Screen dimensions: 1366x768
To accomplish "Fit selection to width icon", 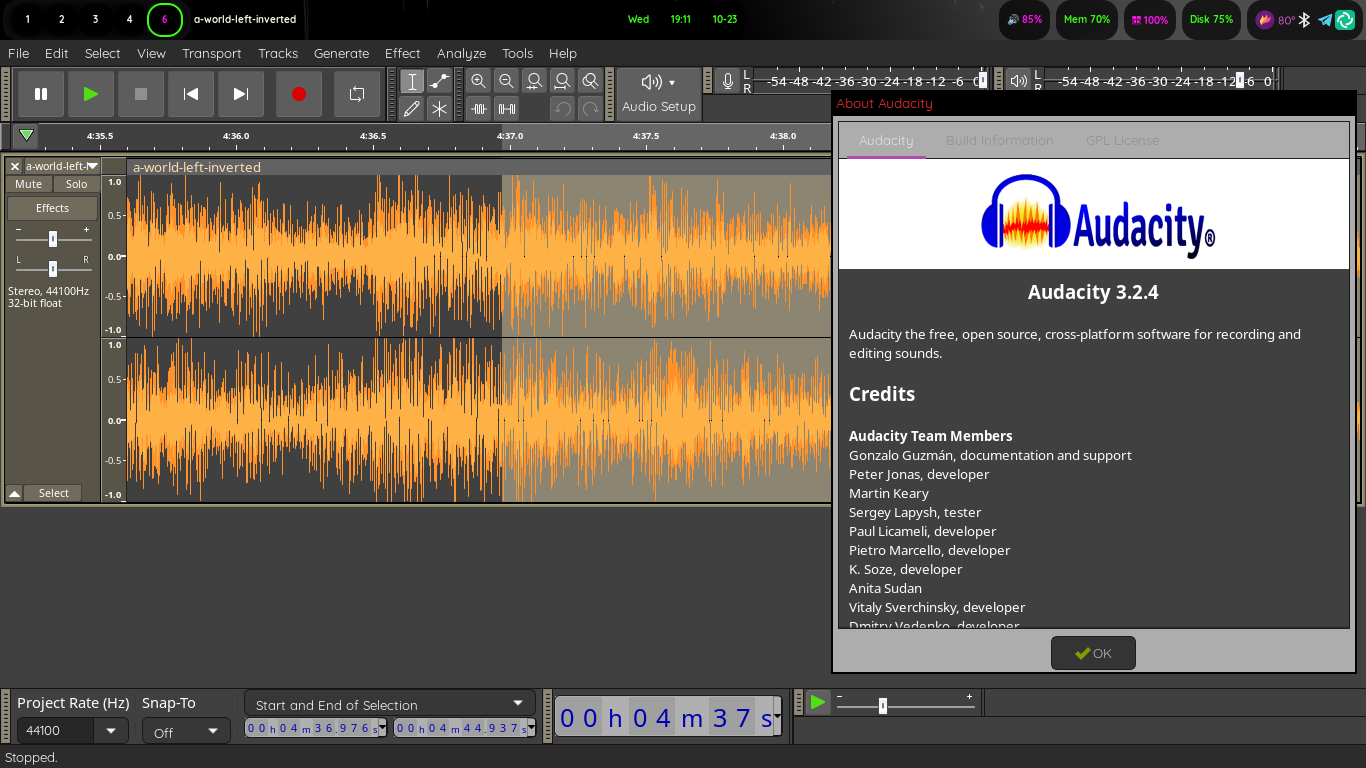I will pos(535,82).
